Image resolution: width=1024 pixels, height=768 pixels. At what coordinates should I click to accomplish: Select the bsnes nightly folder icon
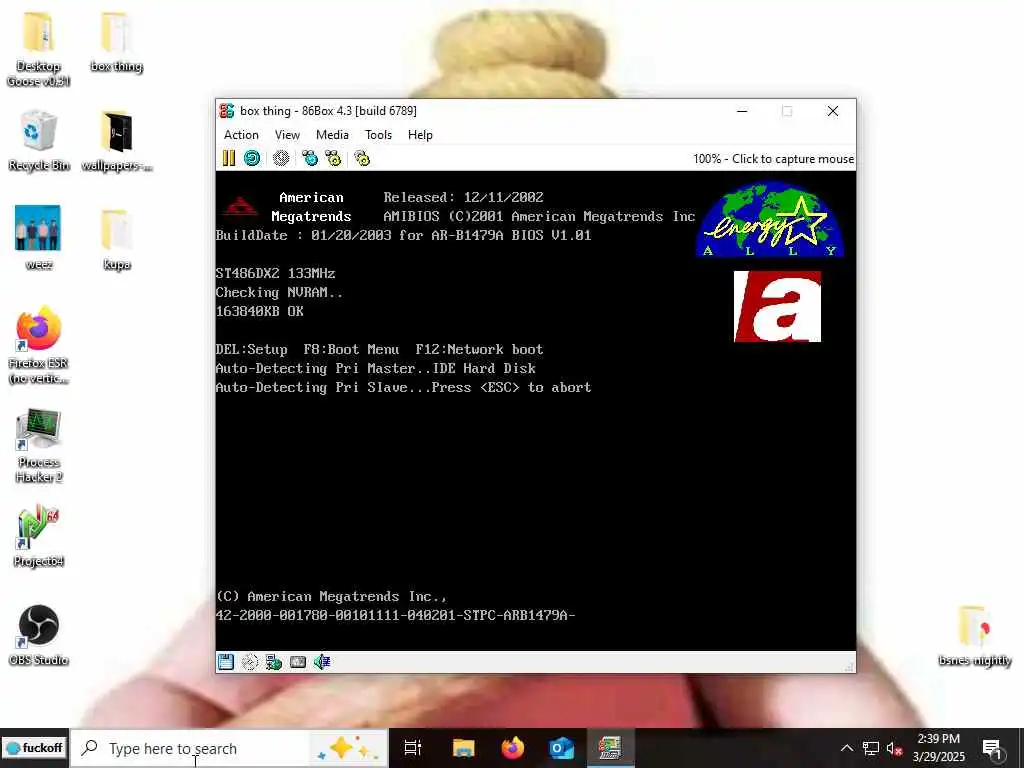[x=974, y=636]
